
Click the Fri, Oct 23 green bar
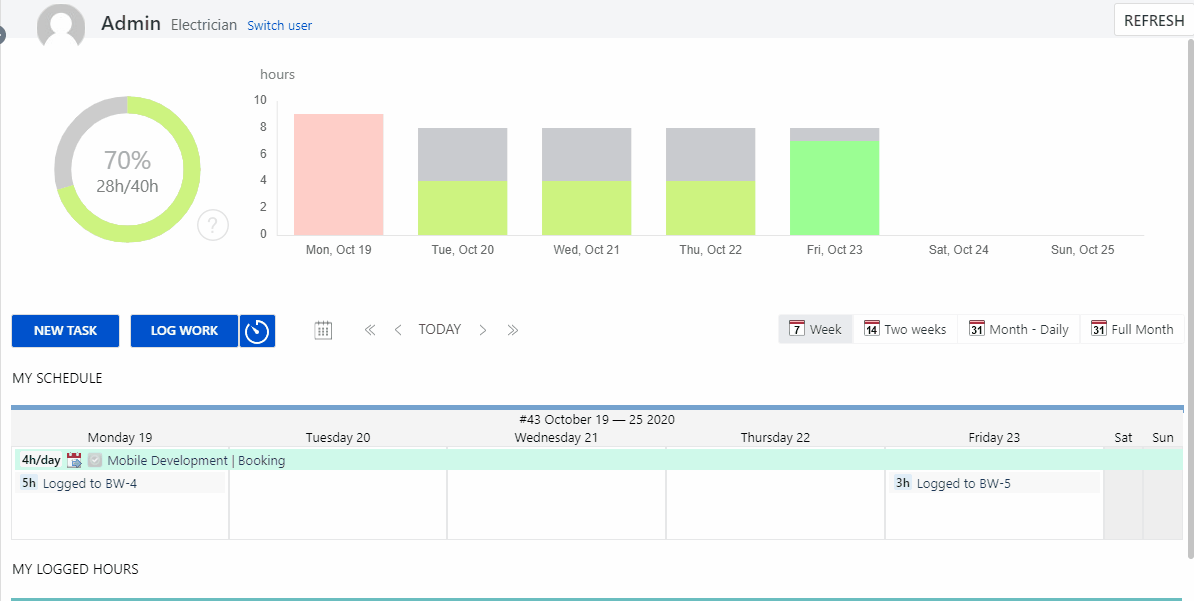point(835,188)
